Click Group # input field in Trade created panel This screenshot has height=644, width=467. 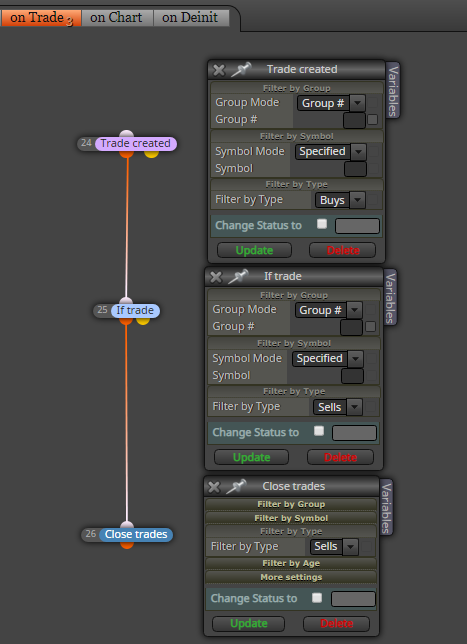pyautogui.click(x=354, y=120)
